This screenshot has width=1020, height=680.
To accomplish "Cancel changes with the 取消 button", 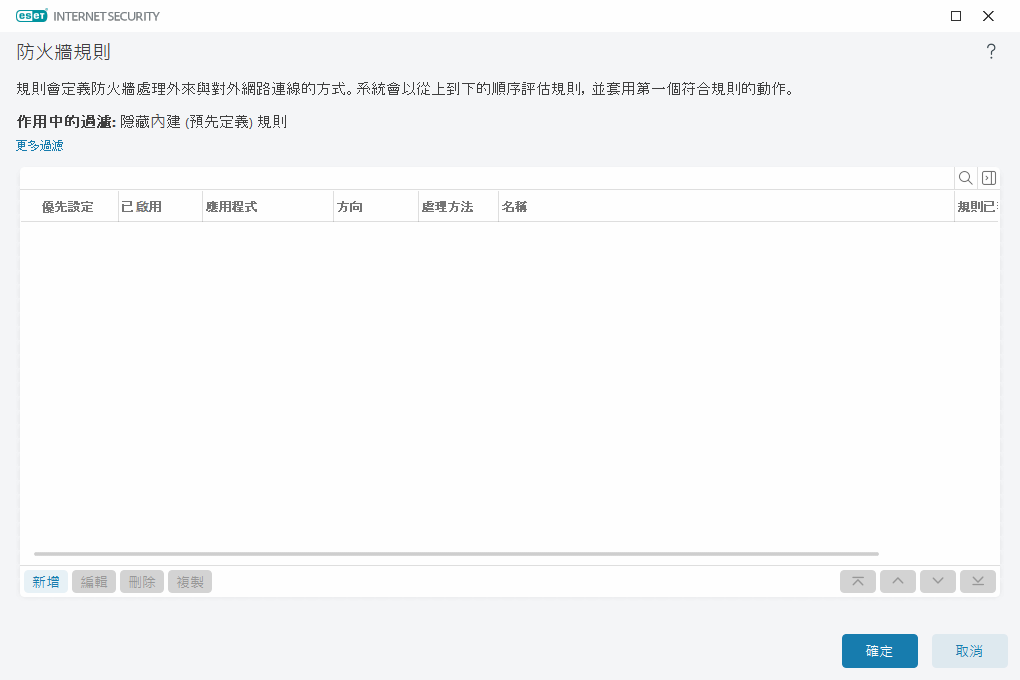I will (x=968, y=650).
